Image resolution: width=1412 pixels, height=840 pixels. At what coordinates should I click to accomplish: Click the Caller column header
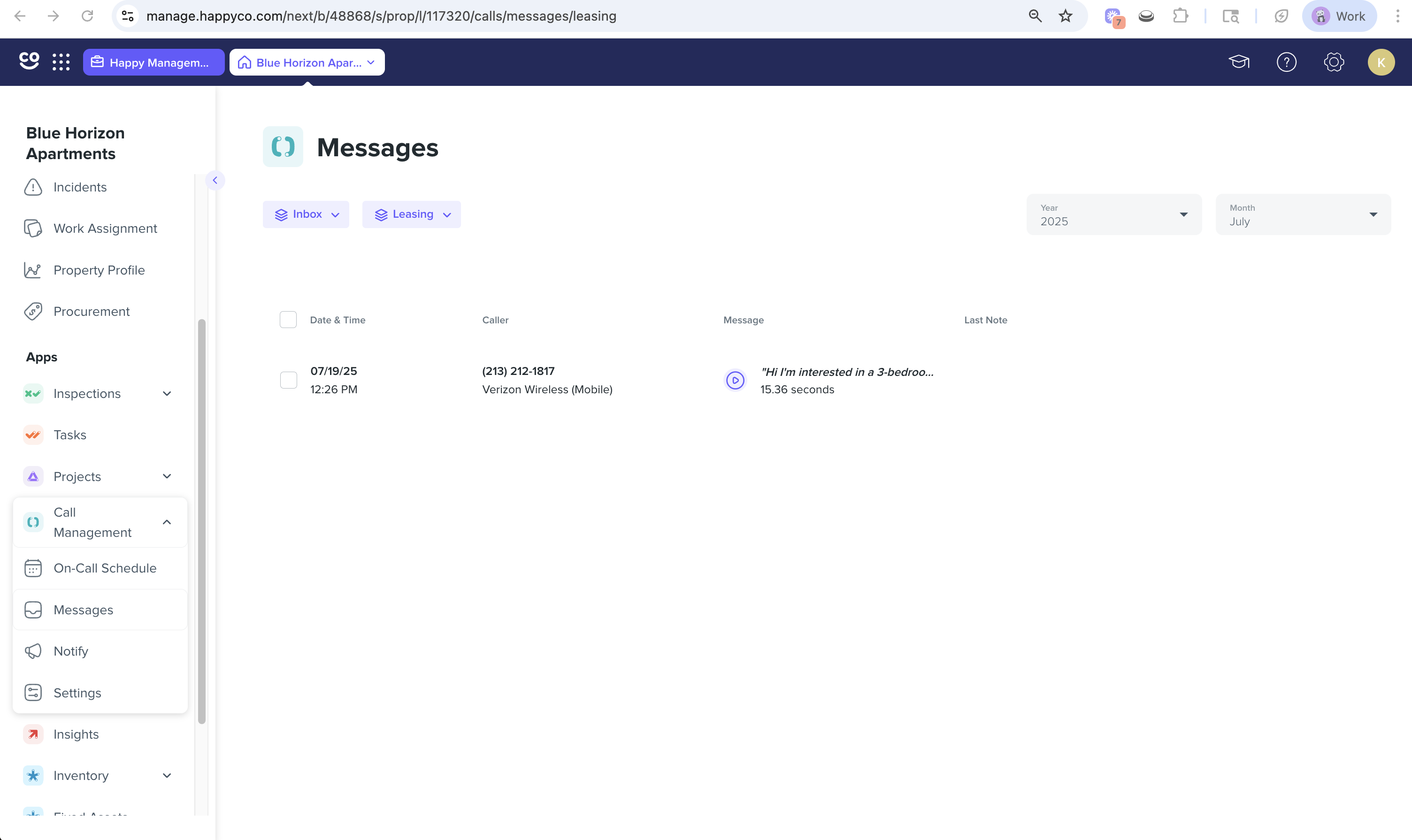(x=495, y=320)
